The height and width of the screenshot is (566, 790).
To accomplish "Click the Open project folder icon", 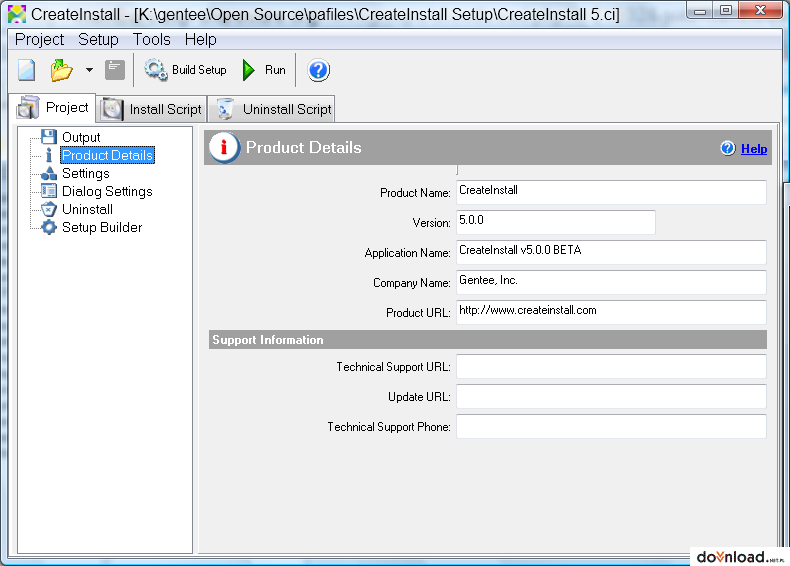I will point(61,70).
